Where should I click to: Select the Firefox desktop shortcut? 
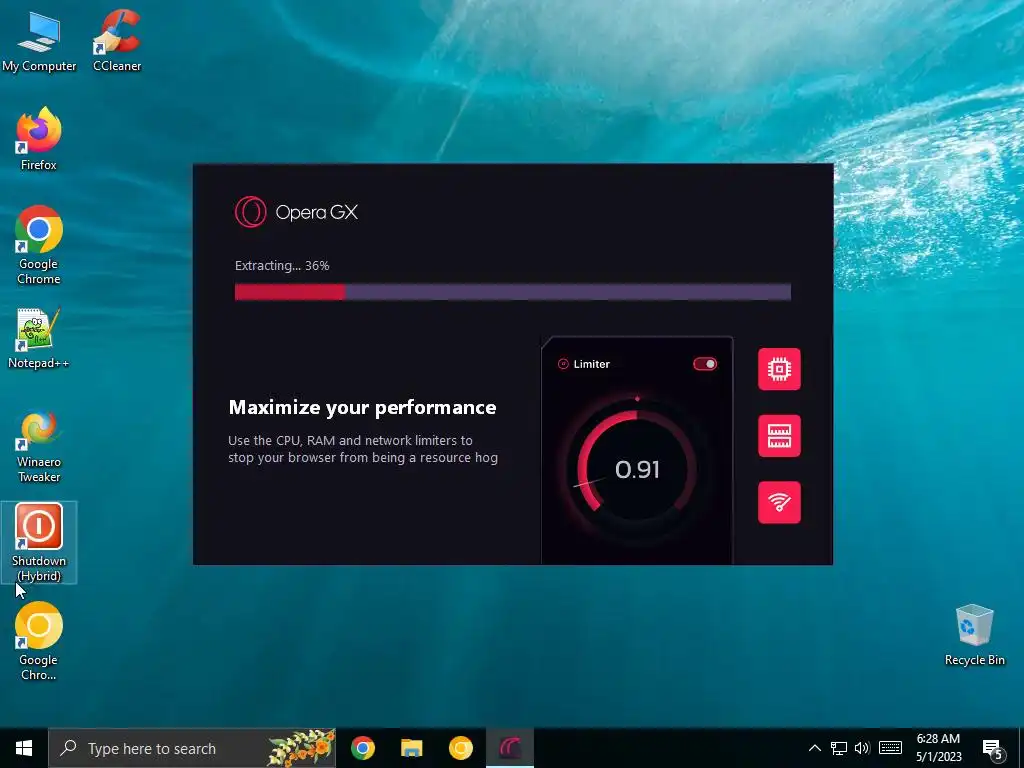point(39,139)
